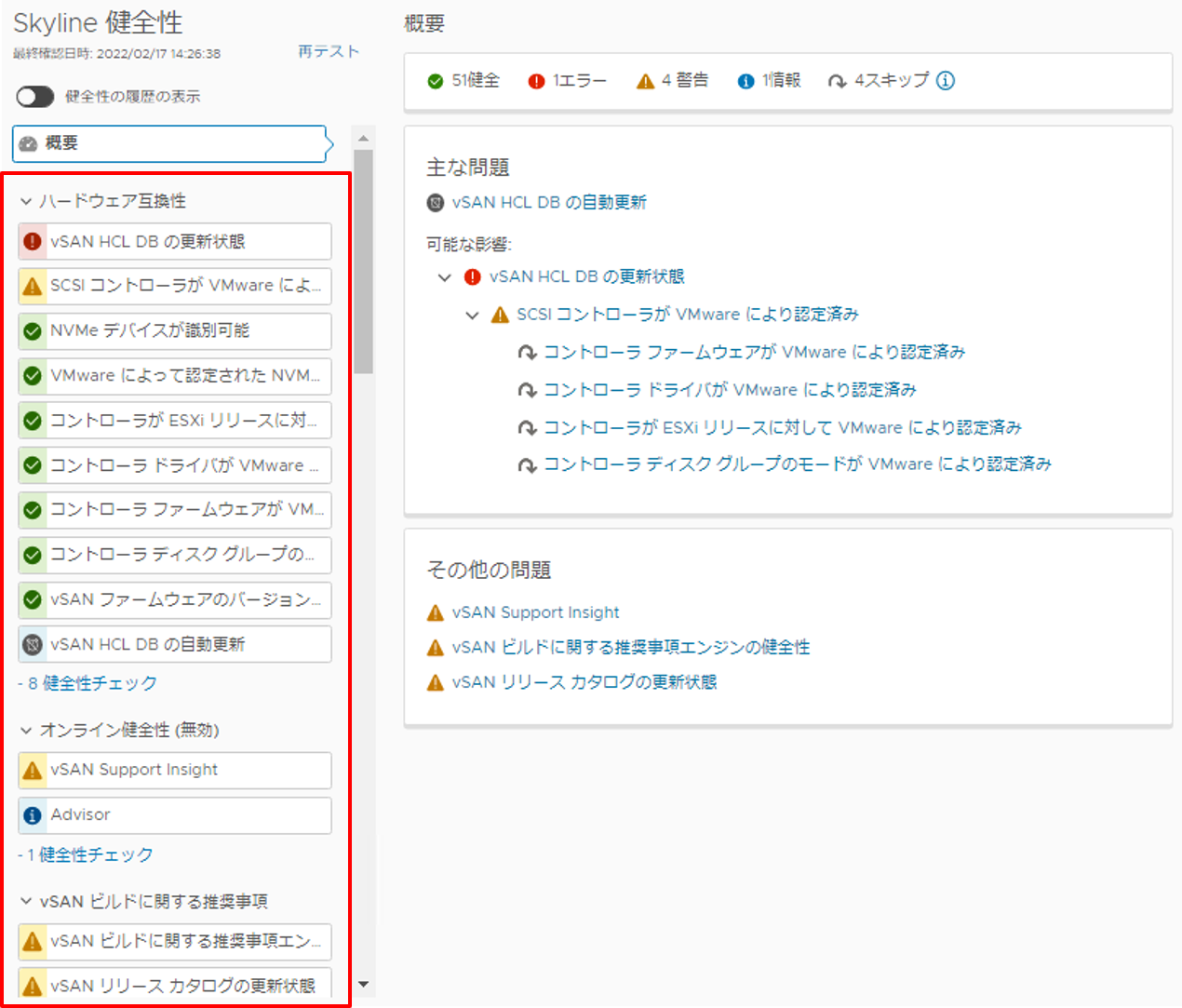Collapse the オンライン健全性 (無効) category
This screenshot has height=1008, width=1182.
26,731
